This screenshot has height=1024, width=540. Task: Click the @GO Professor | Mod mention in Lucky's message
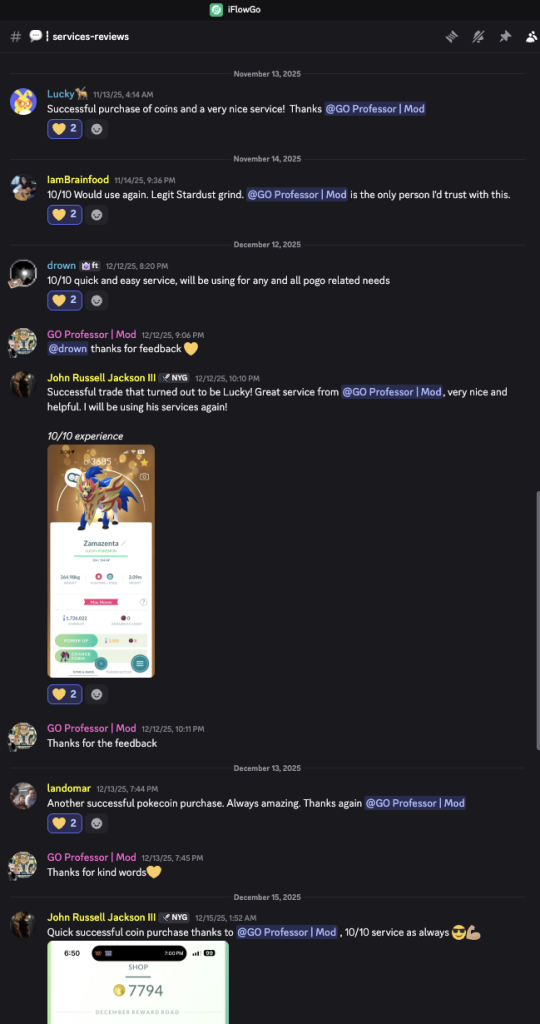click(x=375, y=109)
